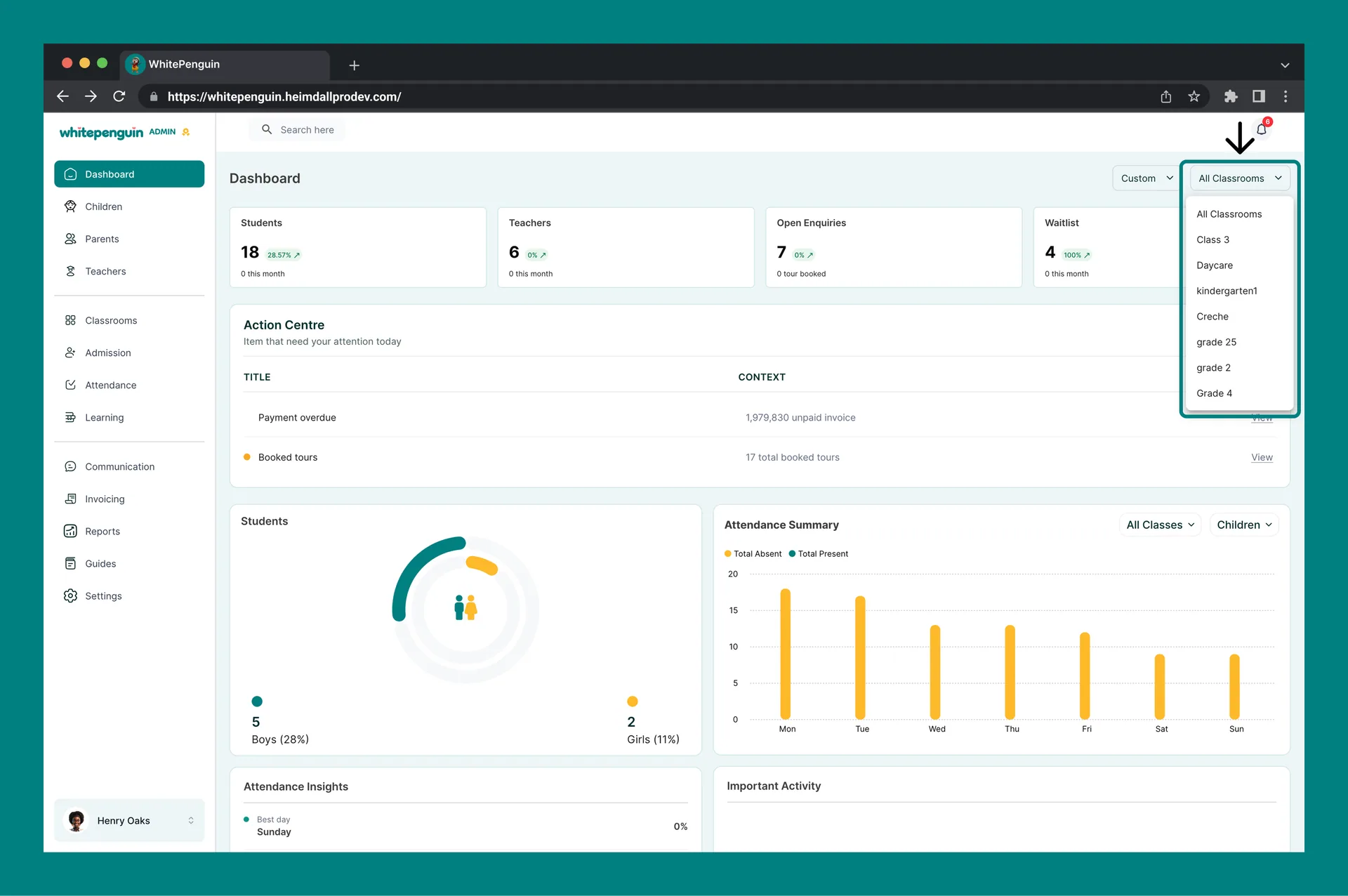Click the Admission sidebar icon

click(70, 353)
